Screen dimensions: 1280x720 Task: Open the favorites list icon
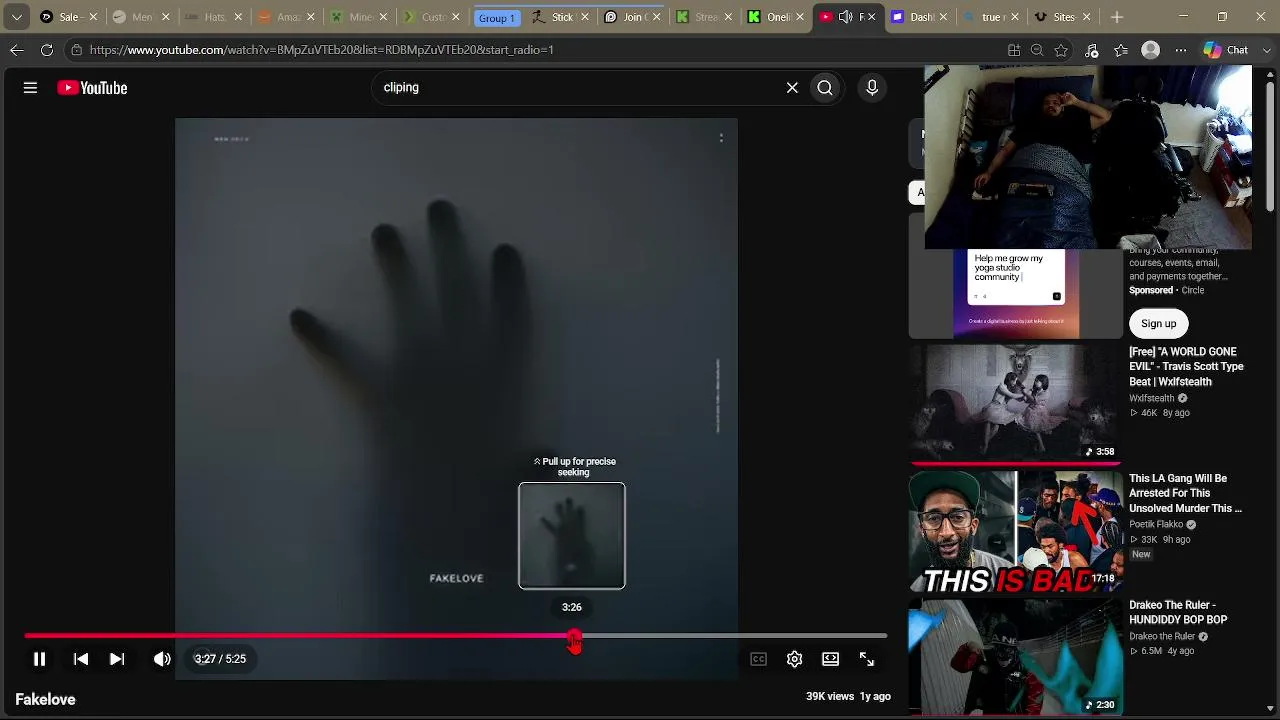pyautogui.click(x=1121, y=50)
